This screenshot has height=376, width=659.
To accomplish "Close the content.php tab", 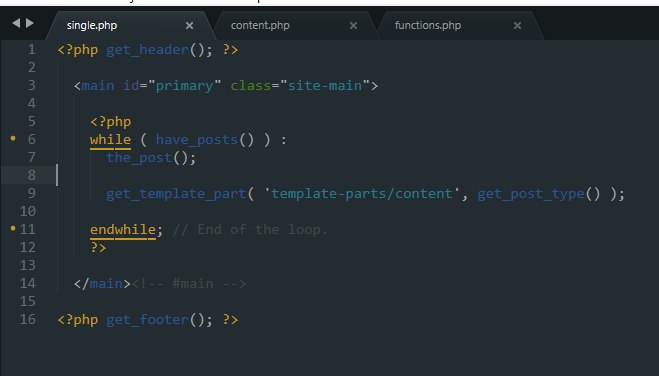I will tap(353, 26).
